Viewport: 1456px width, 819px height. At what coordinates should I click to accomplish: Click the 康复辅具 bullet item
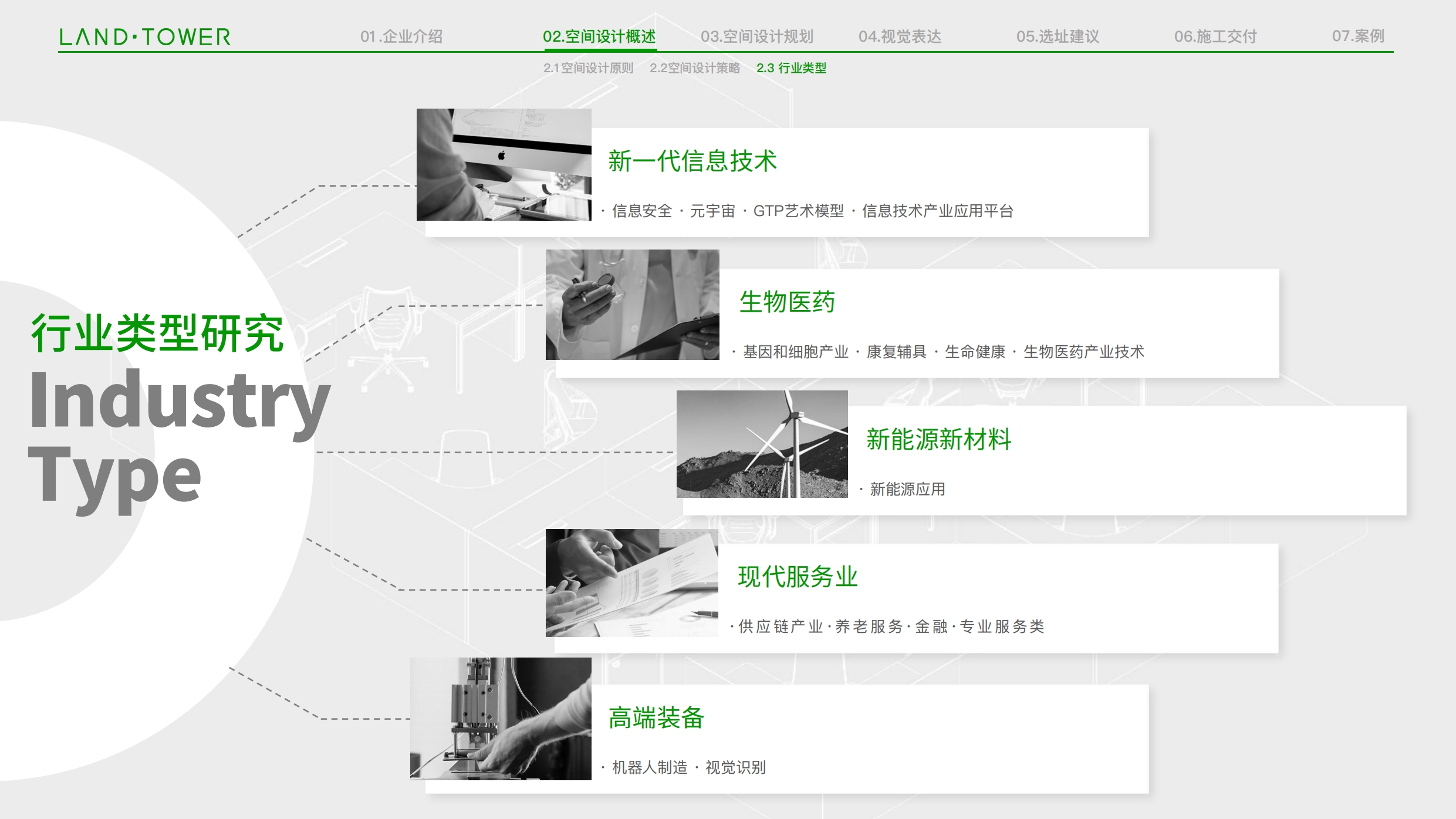pyautogui.click(x=897, y=352)
